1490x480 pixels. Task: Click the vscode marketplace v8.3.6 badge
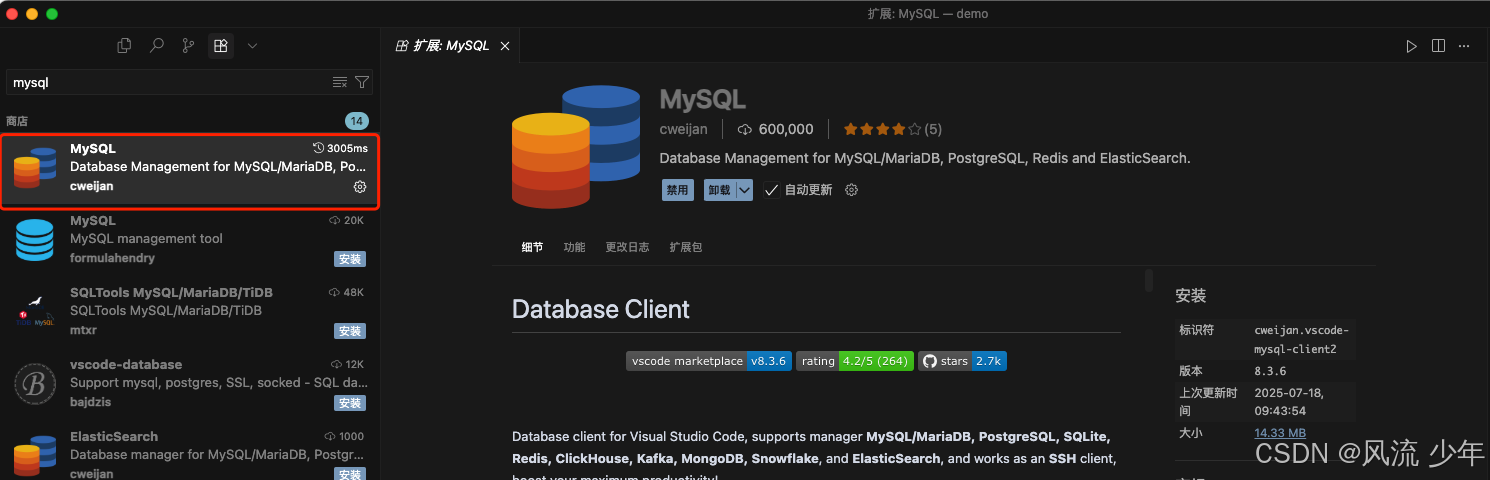709,361
